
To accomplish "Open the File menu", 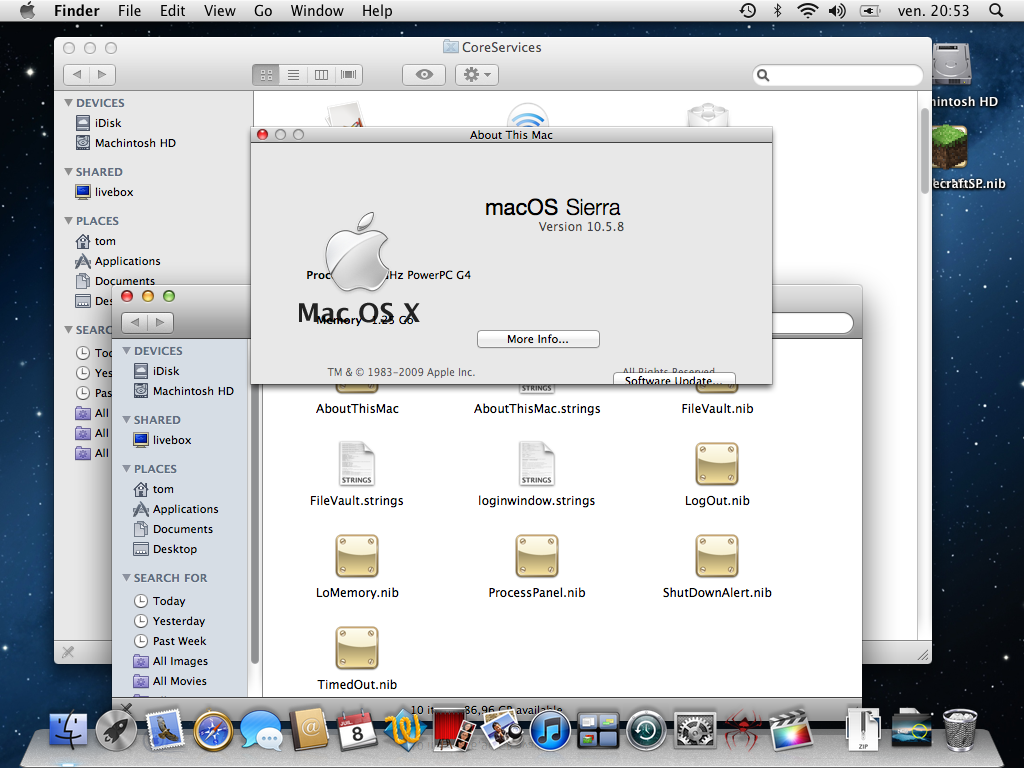I will tap(129, 10).
